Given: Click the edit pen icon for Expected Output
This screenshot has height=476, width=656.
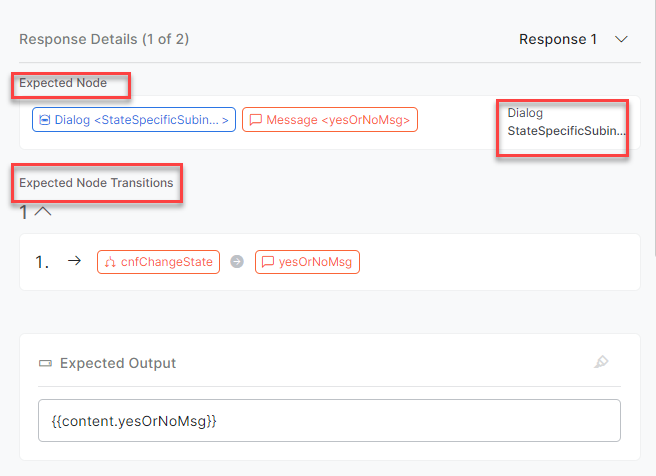Looking at the screenshot, I should 601,362.
